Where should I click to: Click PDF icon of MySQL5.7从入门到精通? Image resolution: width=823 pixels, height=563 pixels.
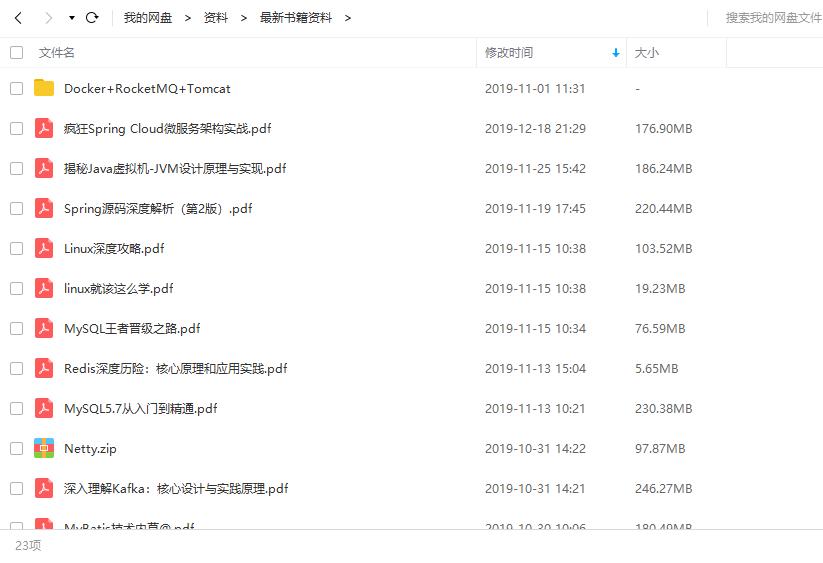point(44,408)
